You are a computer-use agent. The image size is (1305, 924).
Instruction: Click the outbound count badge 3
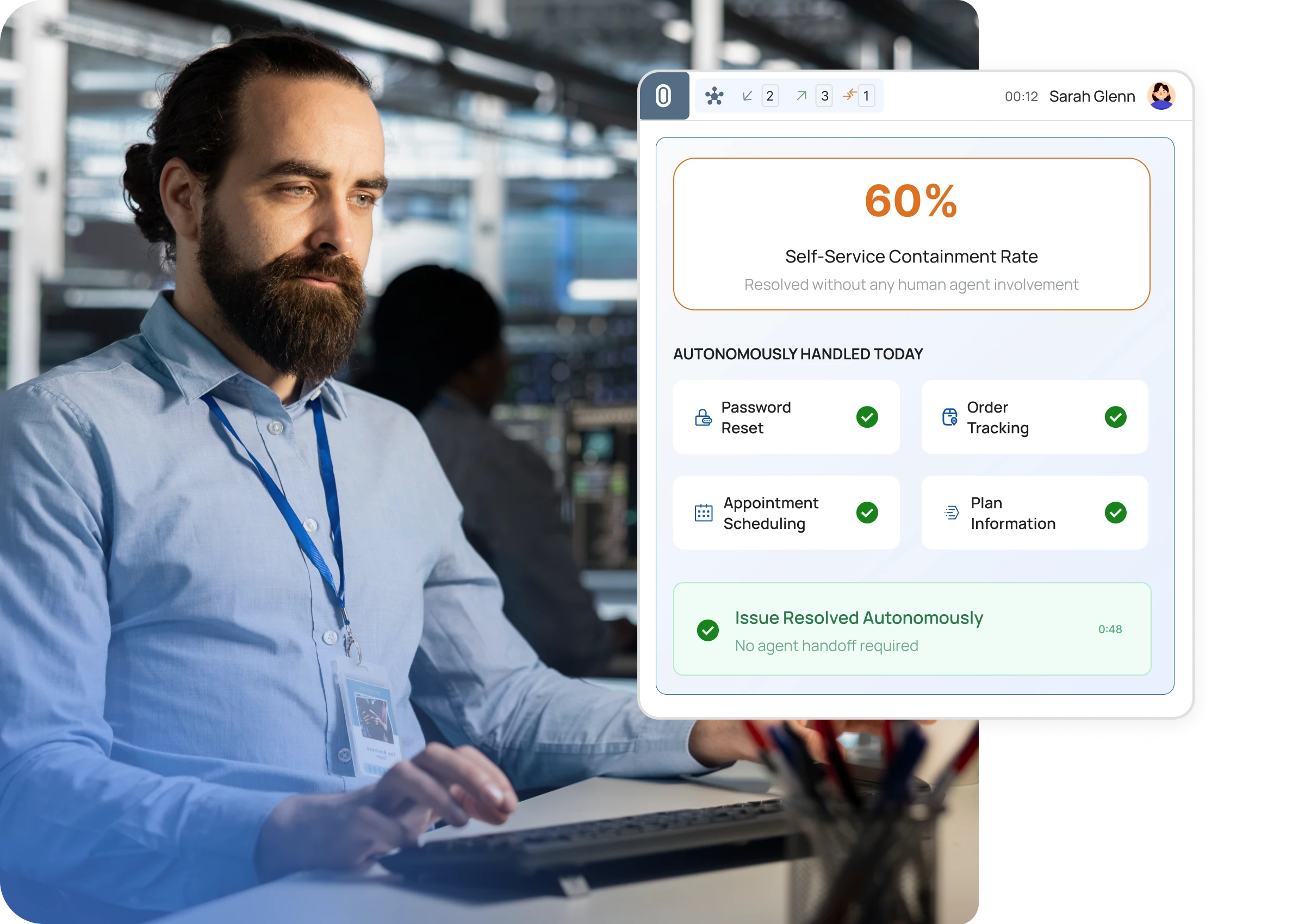click(x=824, y=96)
